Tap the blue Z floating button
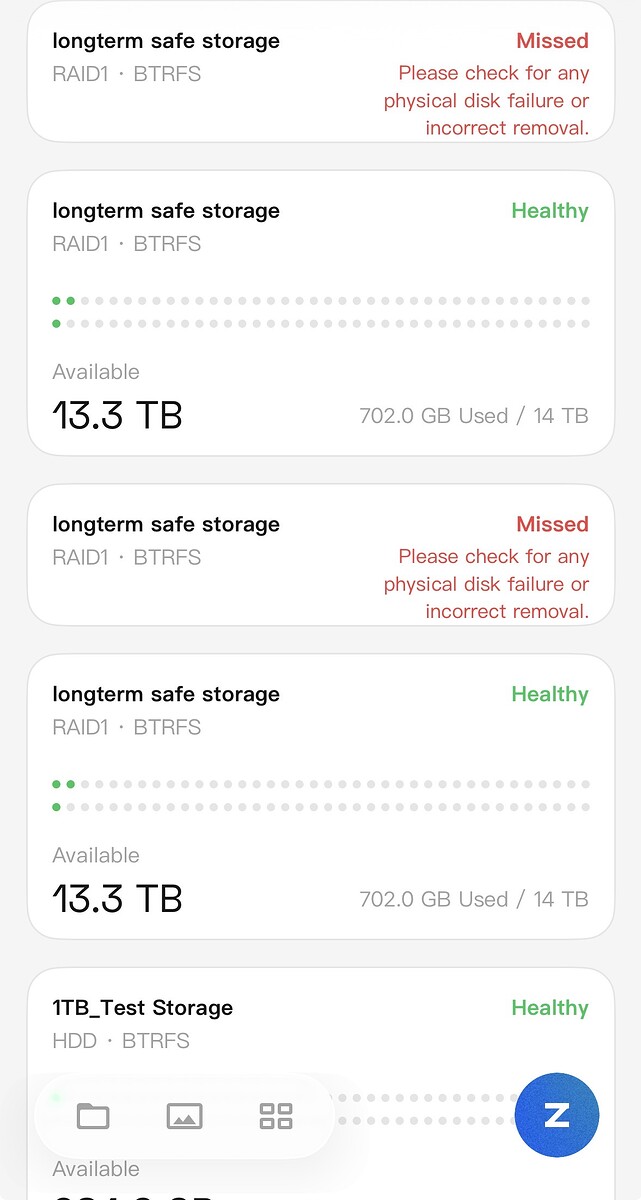The height and width of the screenshot is (1200, 641). [x=557, y=1115]
